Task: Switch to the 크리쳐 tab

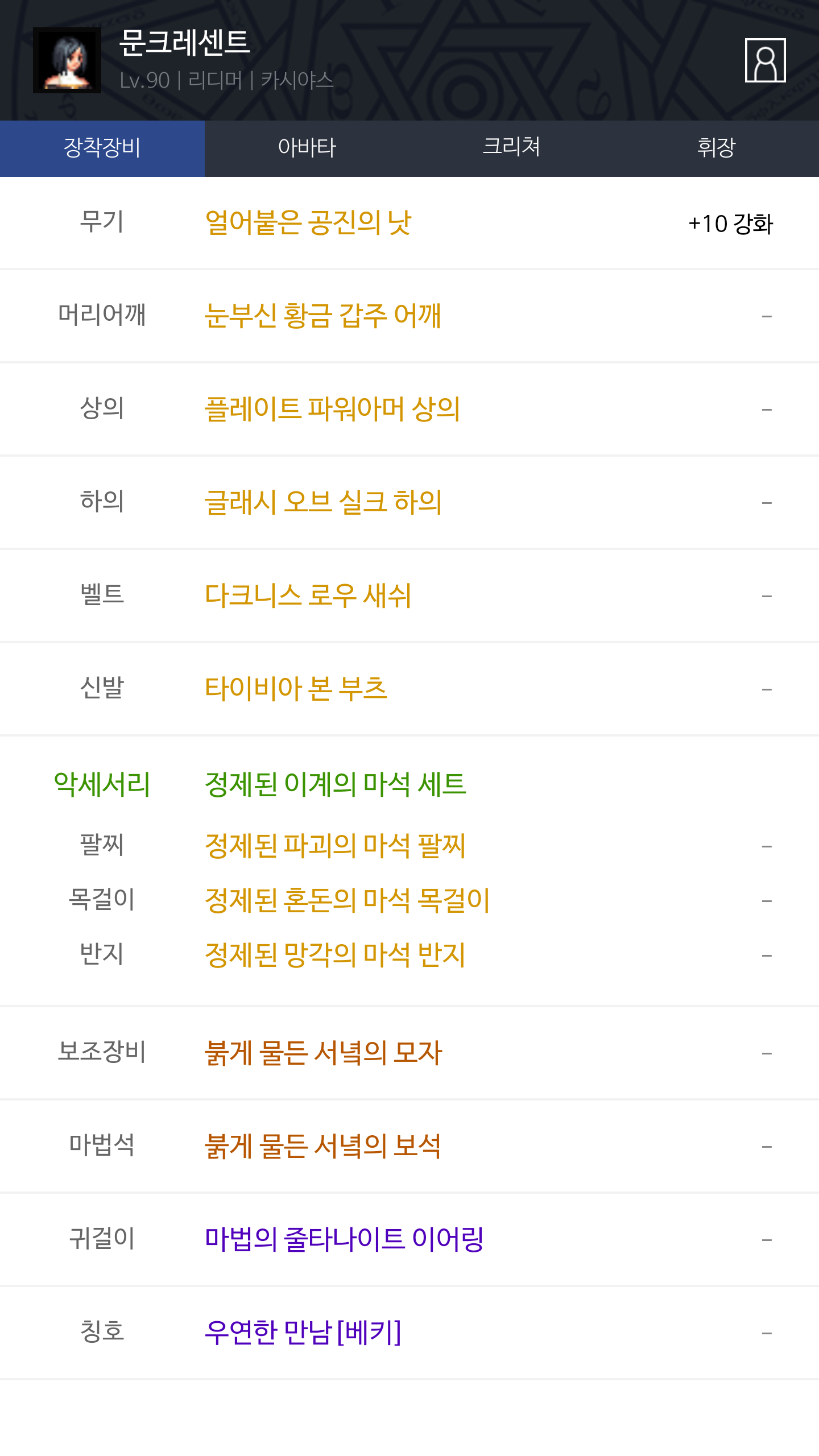Action: point(512,148)
